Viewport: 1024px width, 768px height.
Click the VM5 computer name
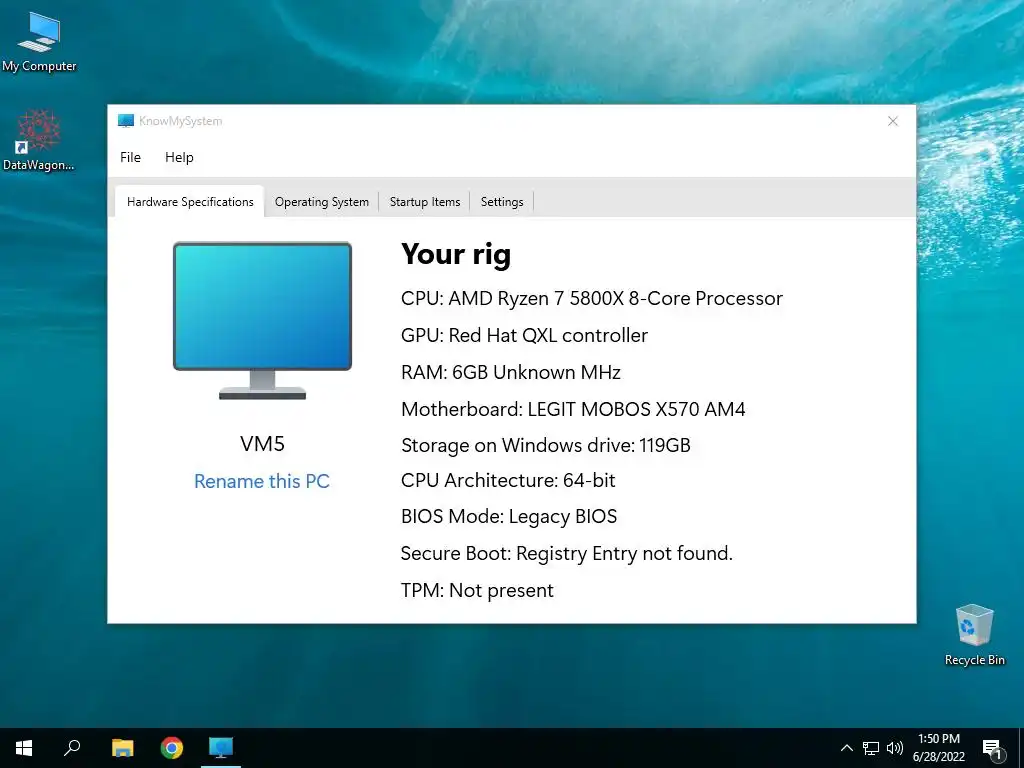click(263, 444)
